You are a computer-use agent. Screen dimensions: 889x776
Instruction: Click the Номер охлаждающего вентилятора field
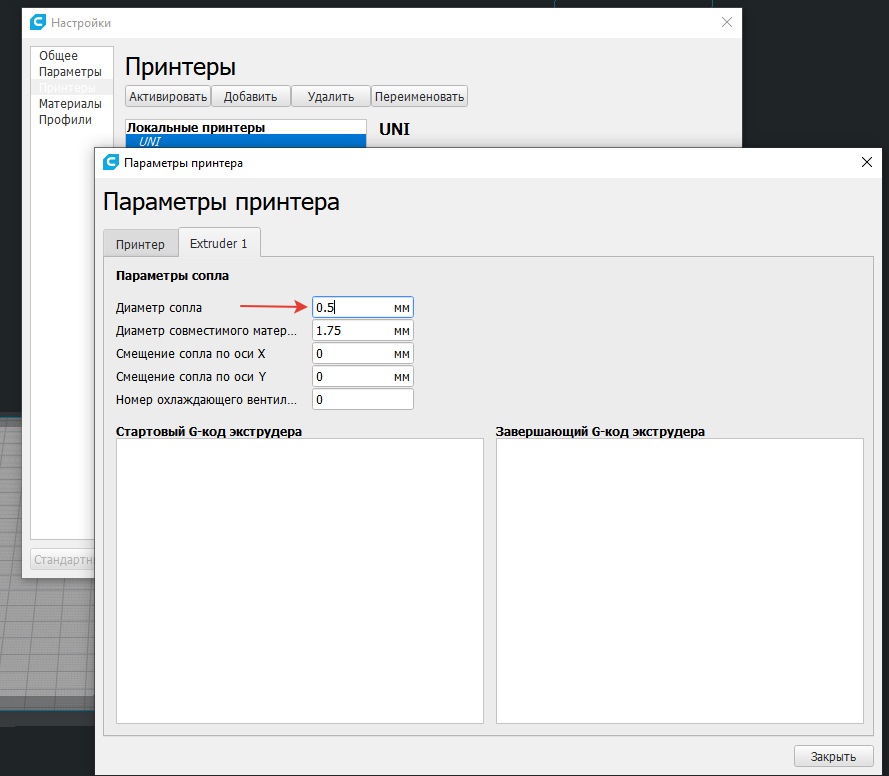(x=362, y=400)
